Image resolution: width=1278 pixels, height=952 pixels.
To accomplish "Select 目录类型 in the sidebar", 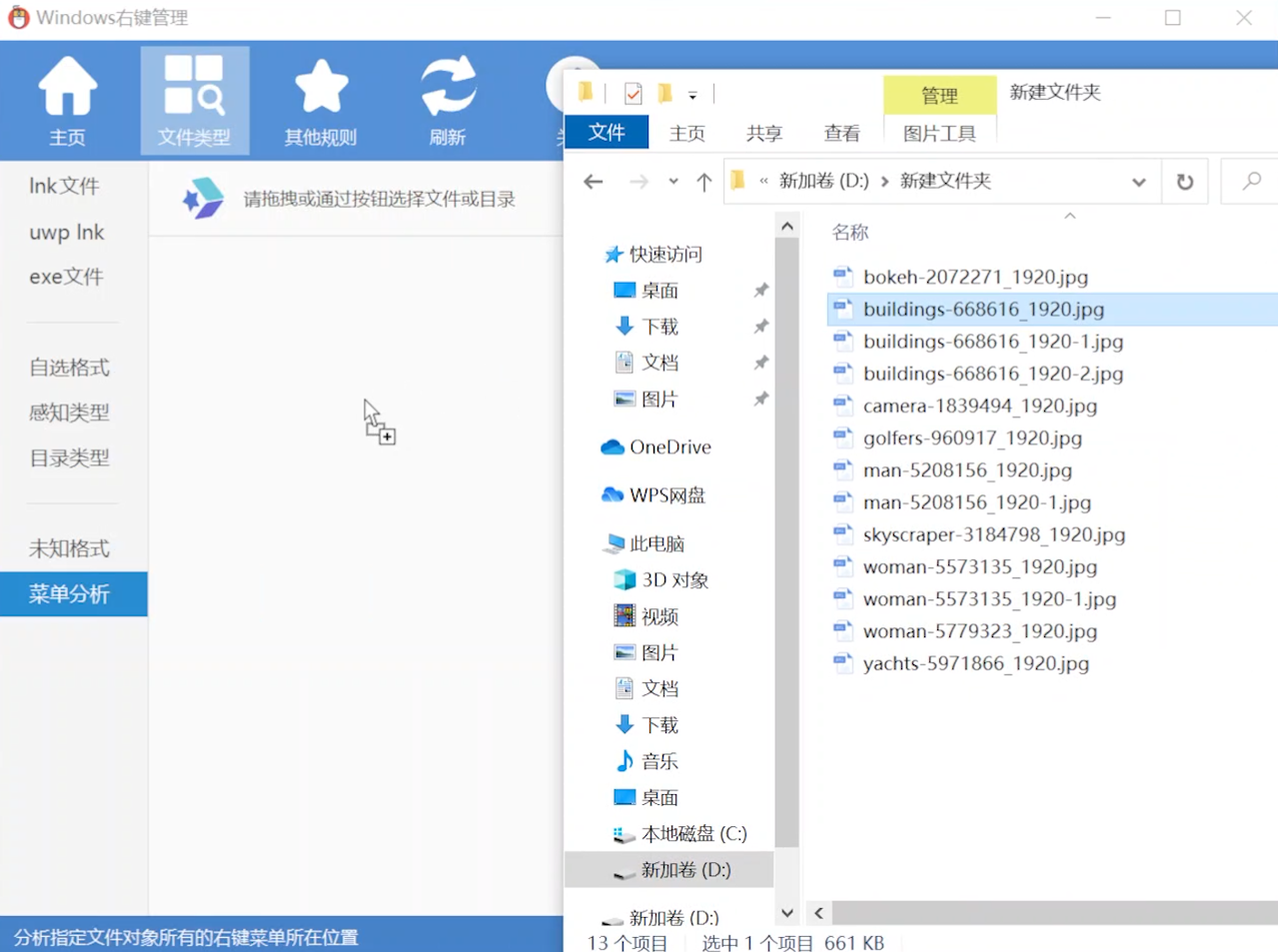I will pos(69,458).
